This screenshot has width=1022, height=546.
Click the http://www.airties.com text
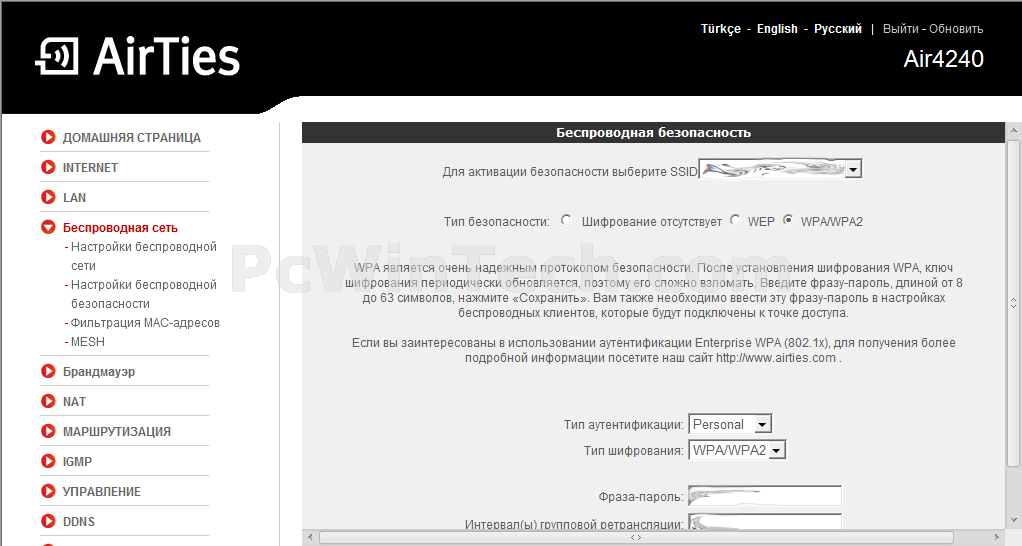(x=776, y=358)
